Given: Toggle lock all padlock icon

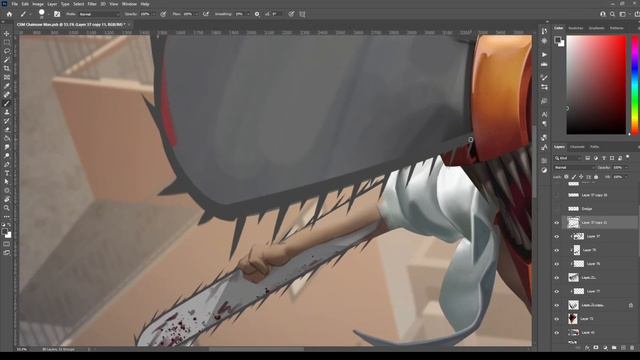Looking at the screenshot, I should (x=596, y=177).
